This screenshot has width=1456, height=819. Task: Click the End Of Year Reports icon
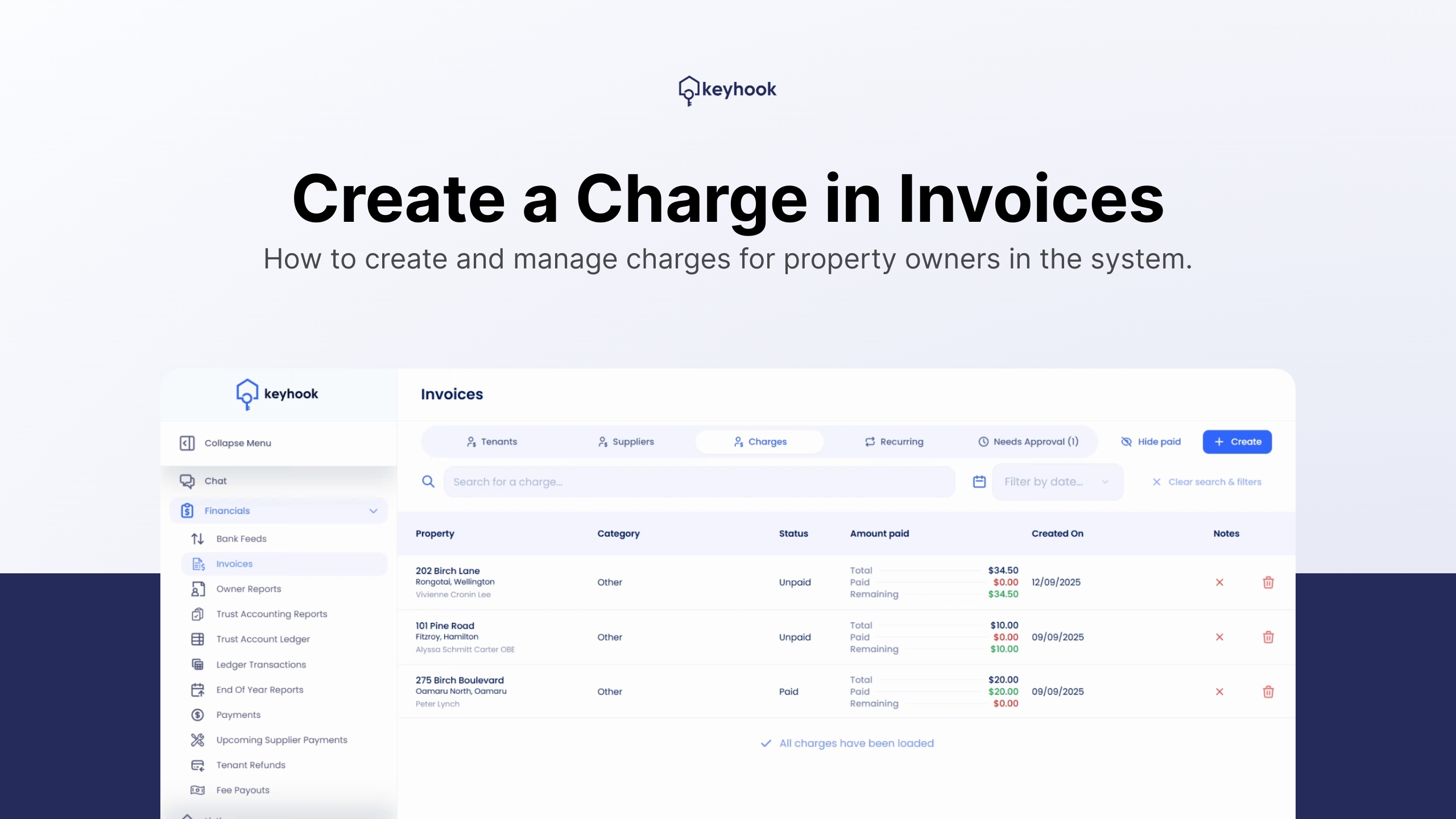[197, 690]
